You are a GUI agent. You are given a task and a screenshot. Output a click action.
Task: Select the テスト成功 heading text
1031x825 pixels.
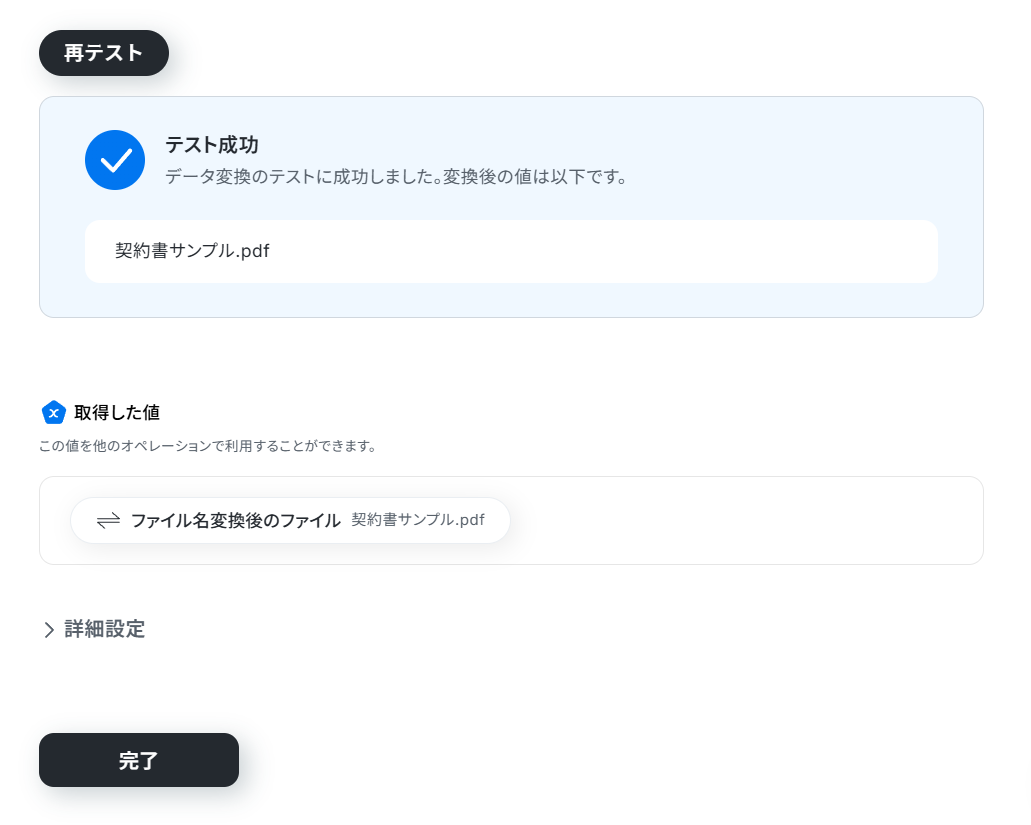(211, 145)
